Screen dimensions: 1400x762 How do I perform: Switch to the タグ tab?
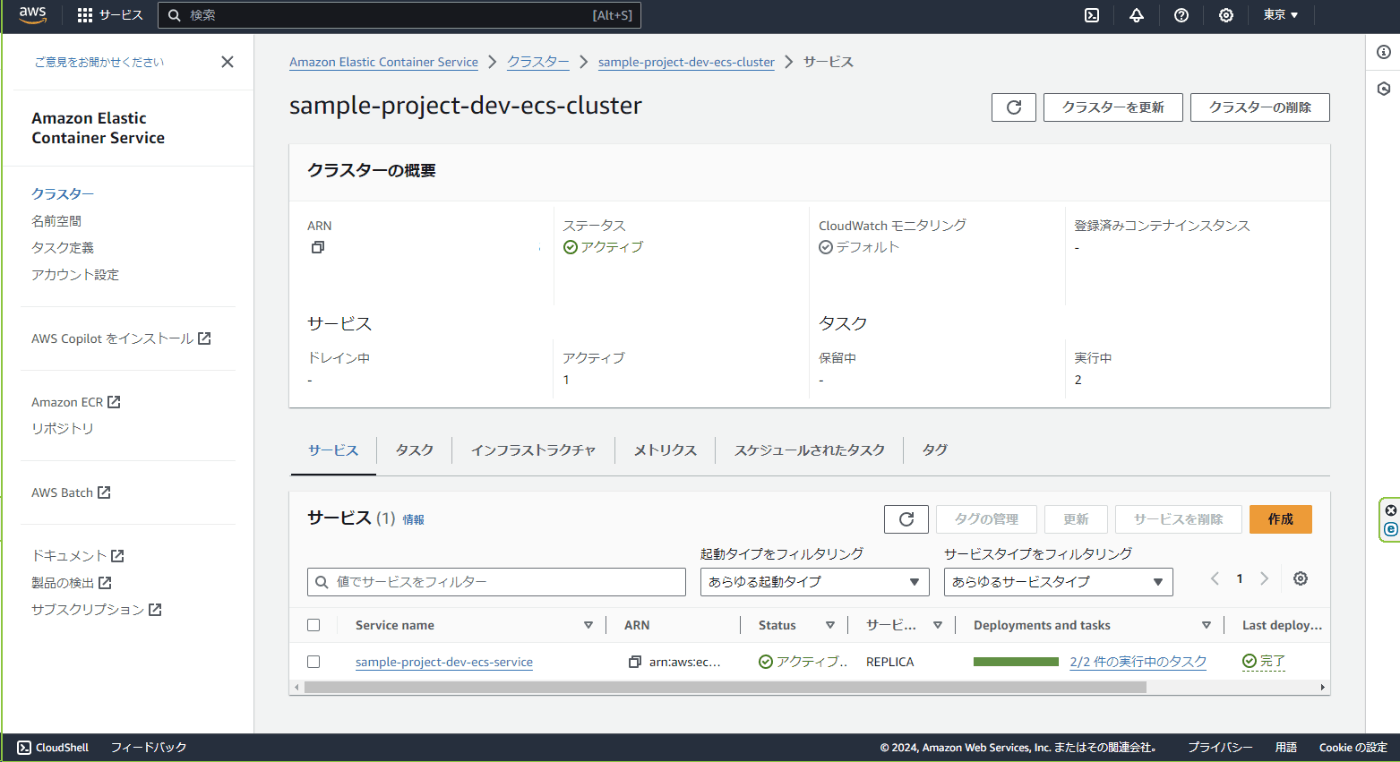[935, 450]
